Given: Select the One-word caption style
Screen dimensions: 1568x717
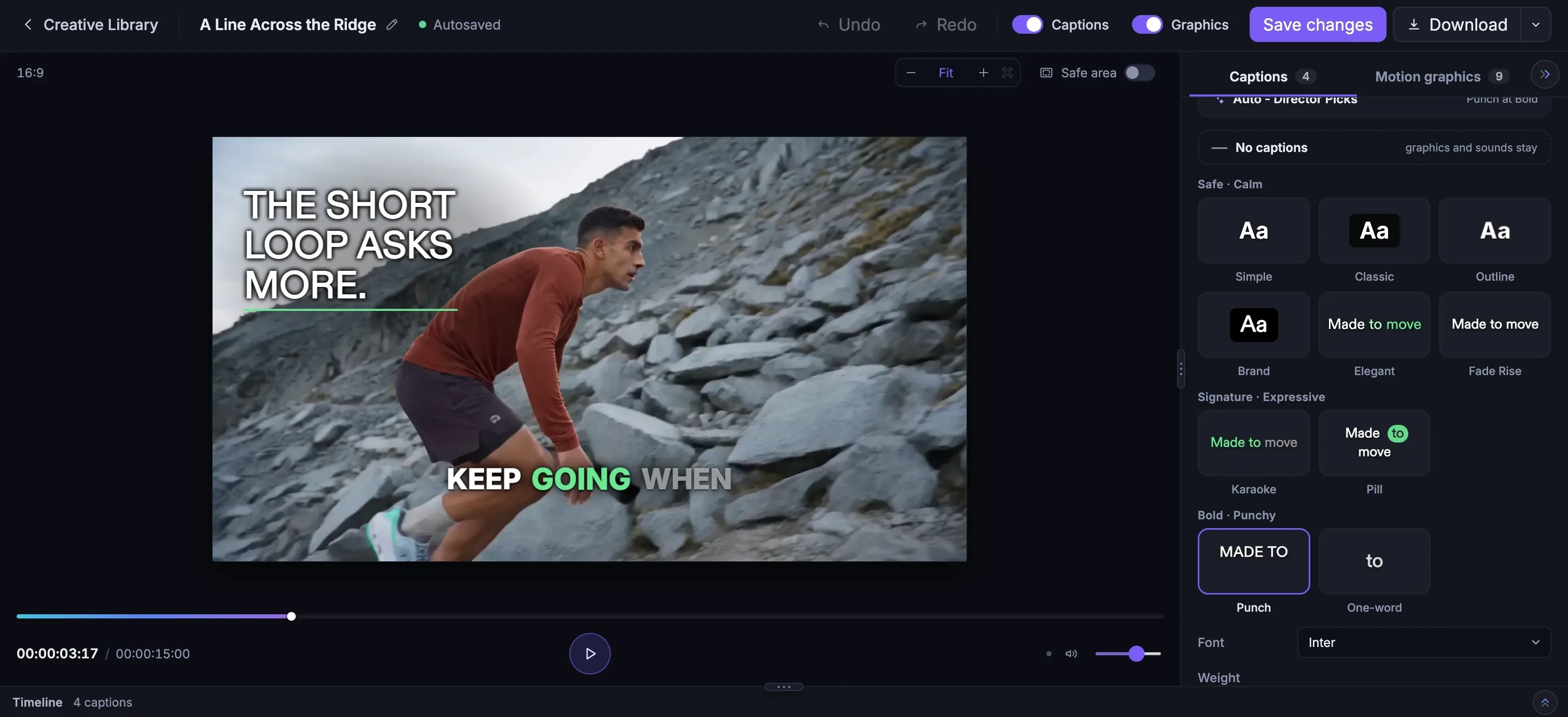Looking at the screenshot, I should (1374, 561).
